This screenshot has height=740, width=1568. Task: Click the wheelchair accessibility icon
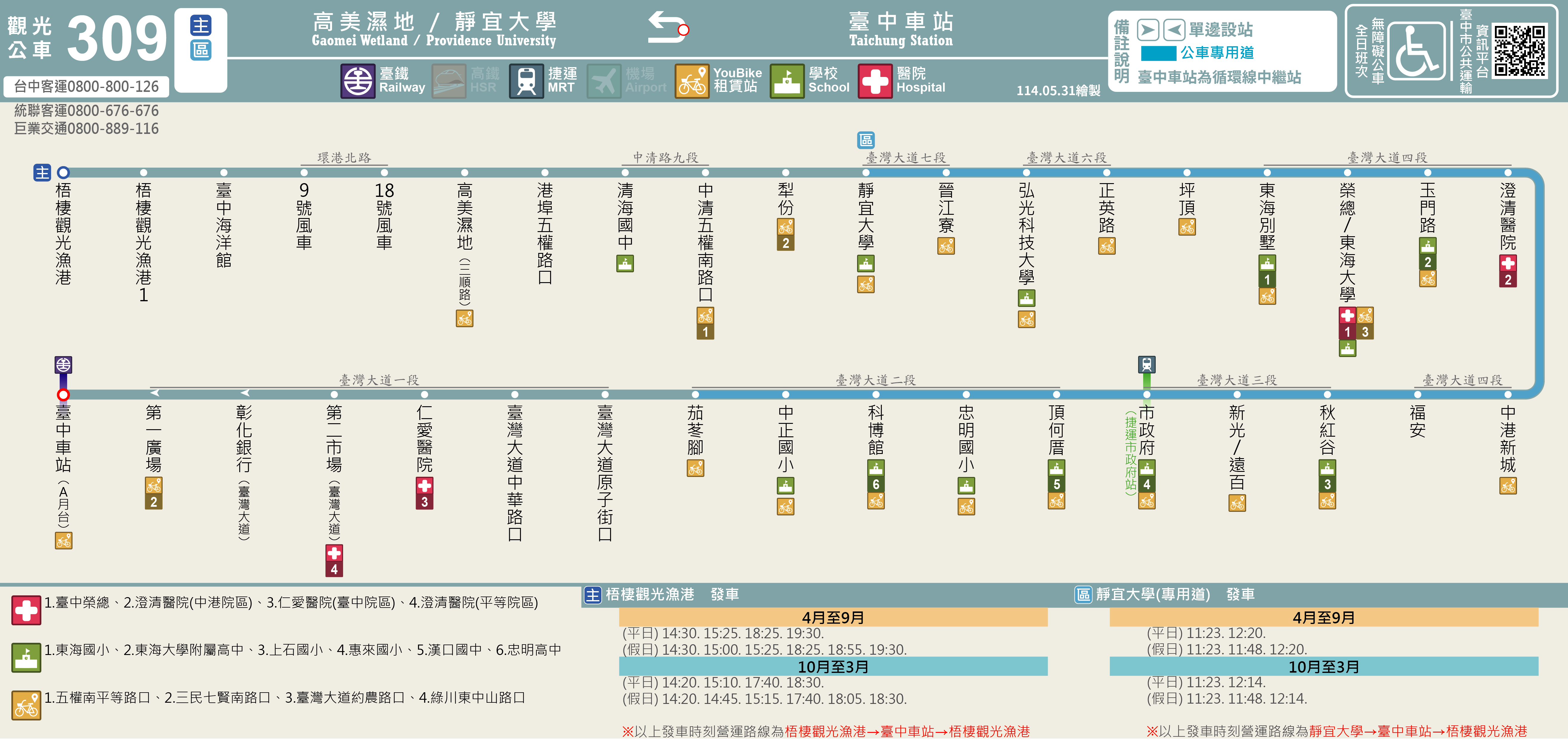(1416, 51)
